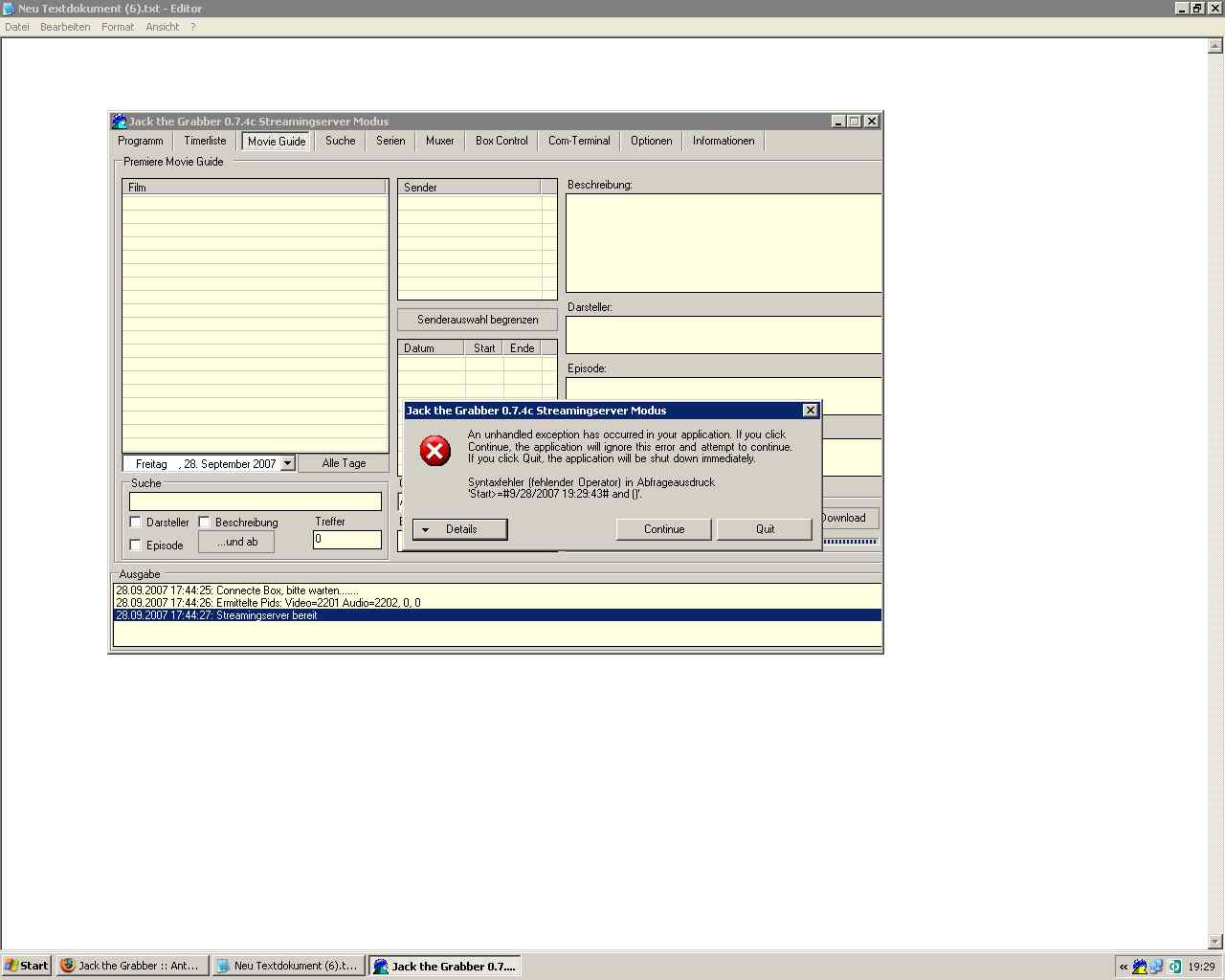Click Senderauswahl begrenzen button
This screenshot has width=1225, height=980.
tap(478, 320)
